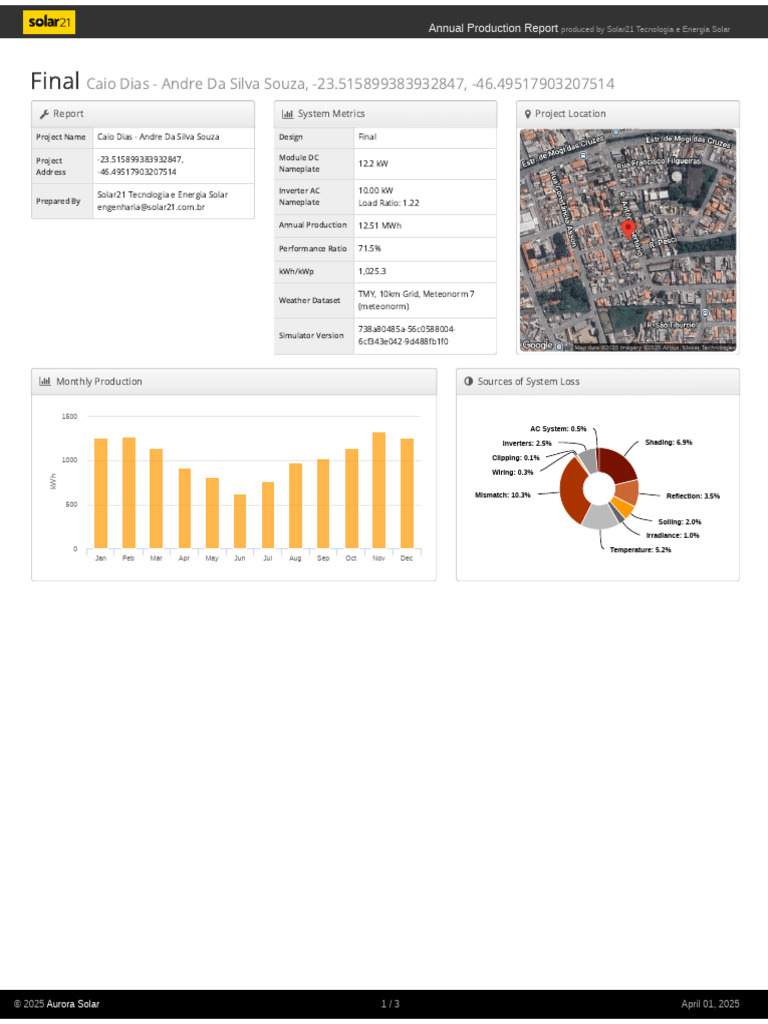
Task: Click the chart icon beside Monthly Production
Action: (45, 381)
